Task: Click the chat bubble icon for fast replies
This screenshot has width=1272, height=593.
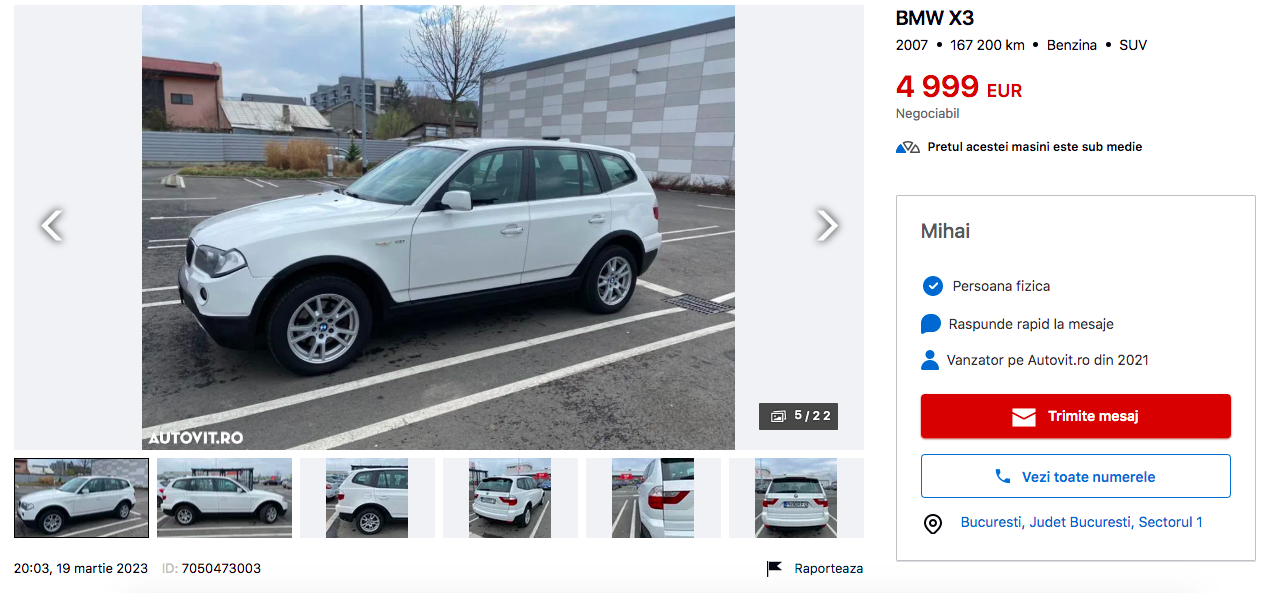Action: click(x=931, y=324)
